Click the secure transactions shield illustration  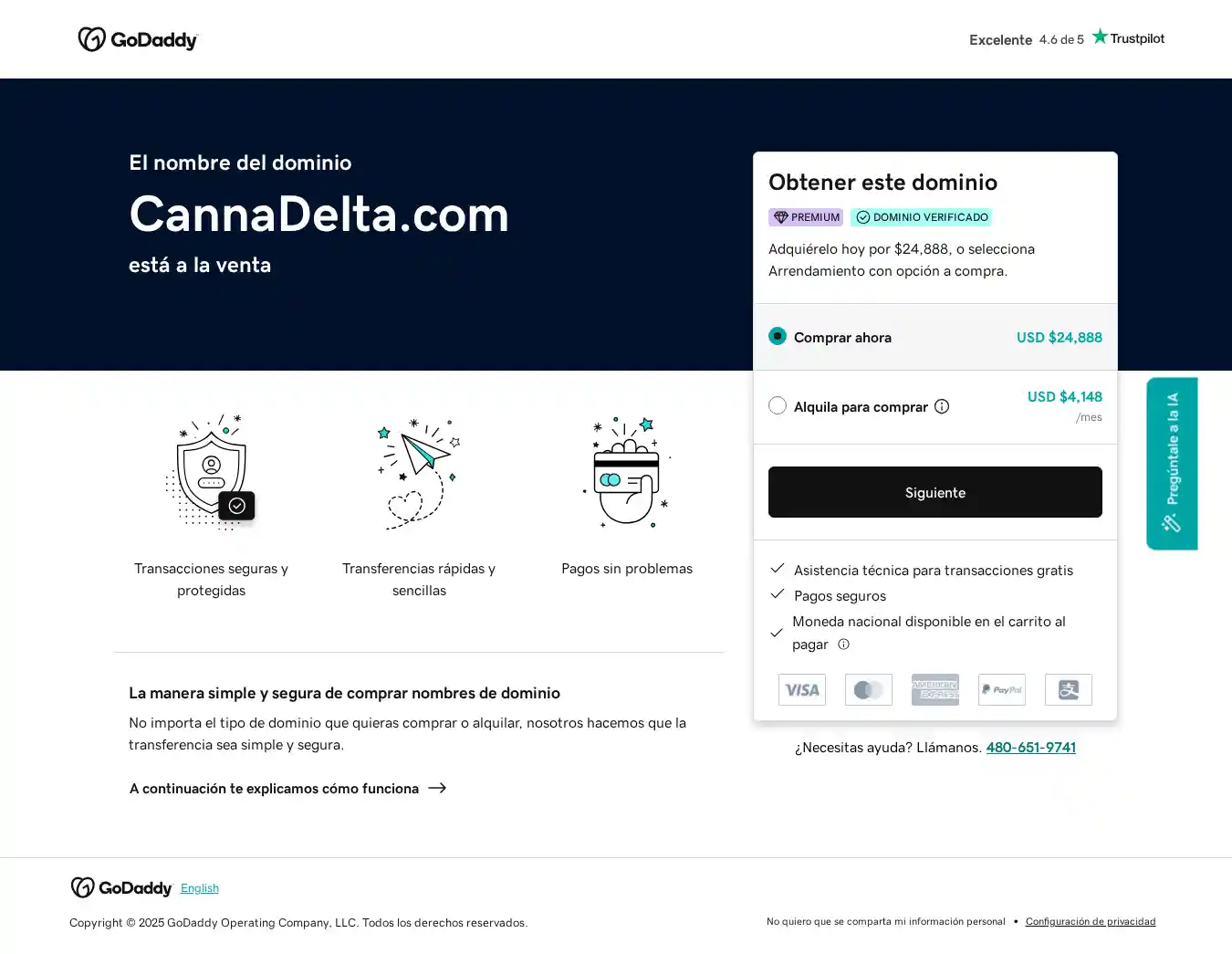tap(212, 473)
